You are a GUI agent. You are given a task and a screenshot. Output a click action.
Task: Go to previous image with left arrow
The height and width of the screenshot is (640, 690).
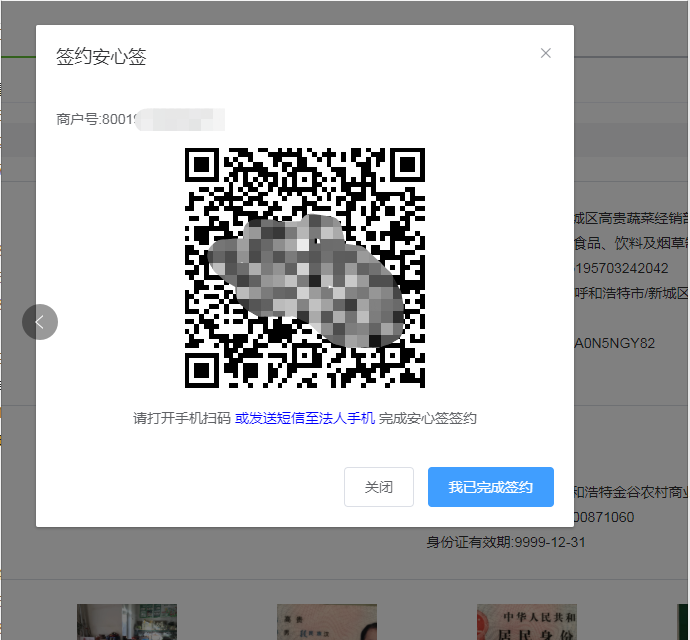(40, 322)
